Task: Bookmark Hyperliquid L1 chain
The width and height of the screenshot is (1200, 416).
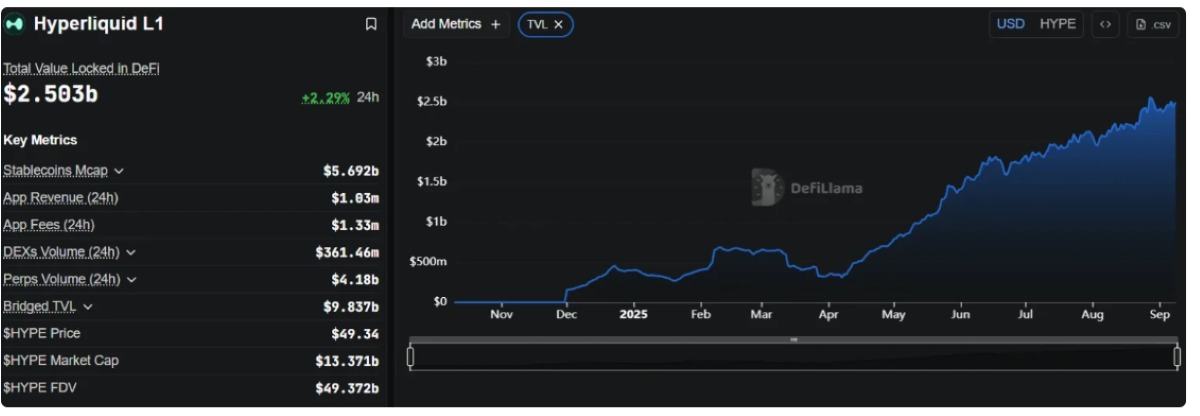Action: click(x=370, y=24)
